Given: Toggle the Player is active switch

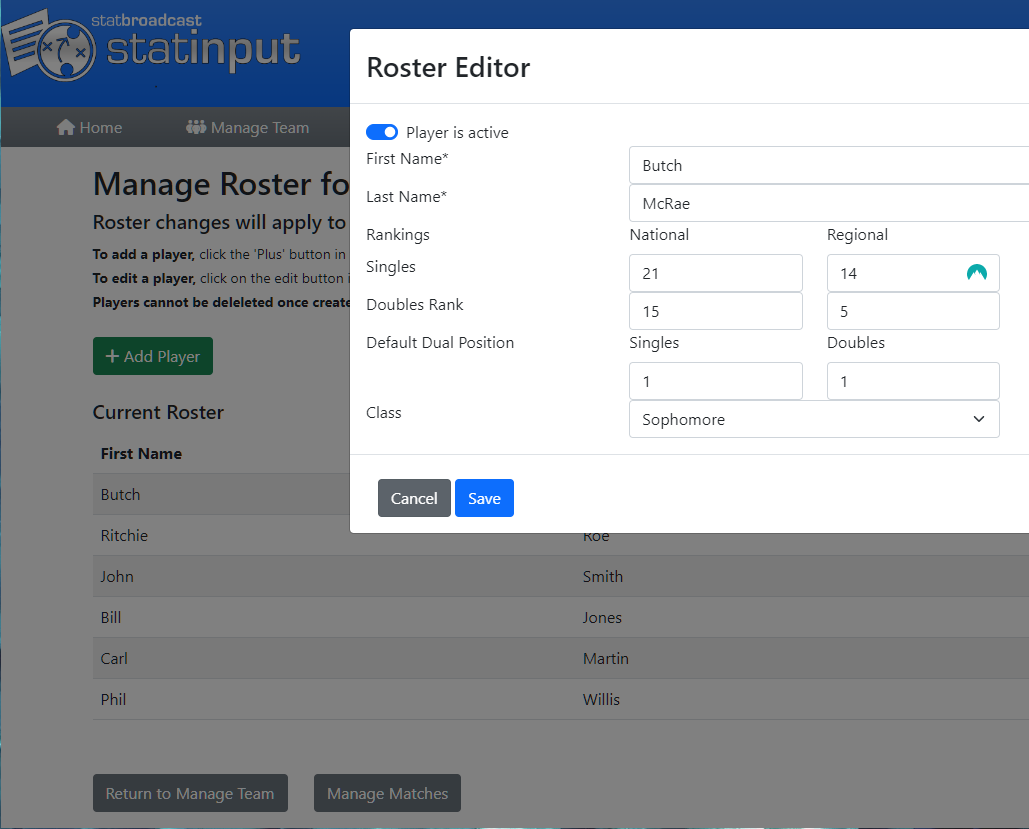Looking at the screenshot, I should [x=382, y=132].
